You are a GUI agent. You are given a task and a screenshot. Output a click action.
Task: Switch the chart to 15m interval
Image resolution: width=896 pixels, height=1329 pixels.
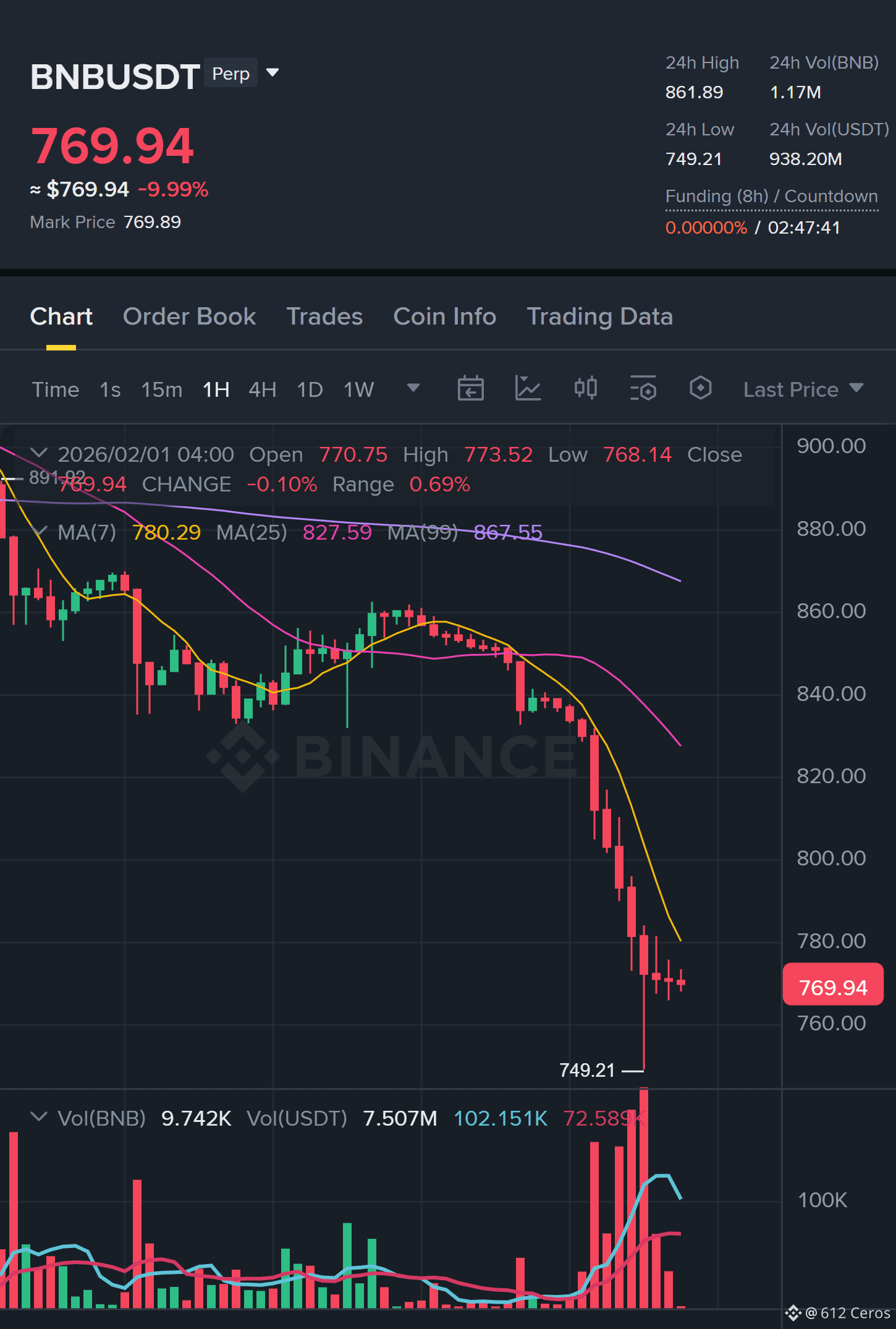click(x=161, y=389)
